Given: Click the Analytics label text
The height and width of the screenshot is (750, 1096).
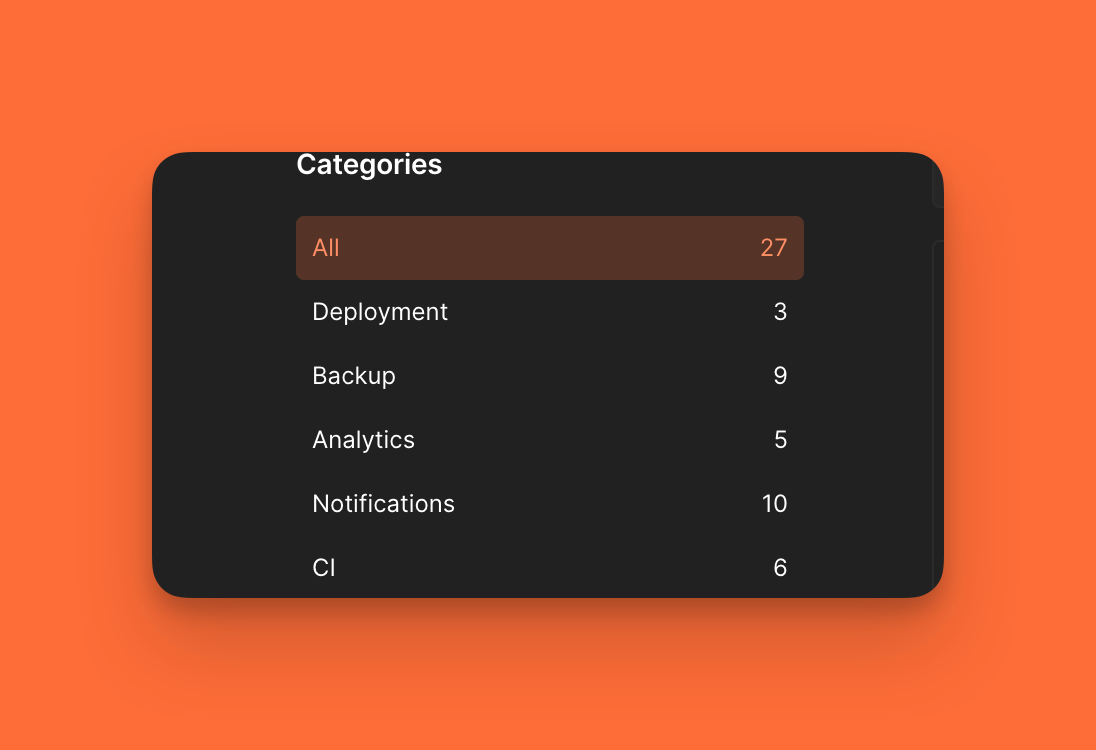Looking at the screenshot, I should (x=363, y=440).
